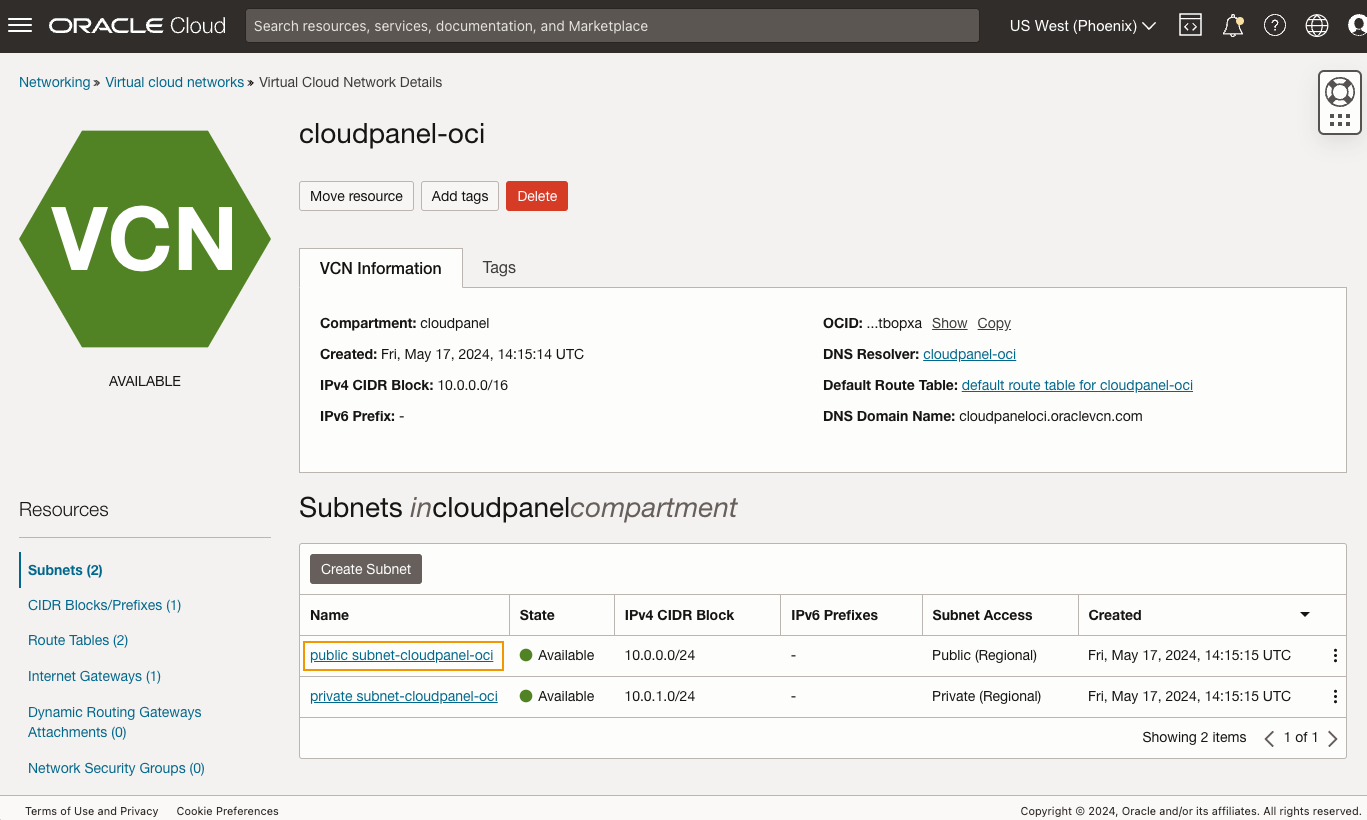
Task: Expand the US West (Phoenix) region dropdown
Action: (x=1082, y=26)
